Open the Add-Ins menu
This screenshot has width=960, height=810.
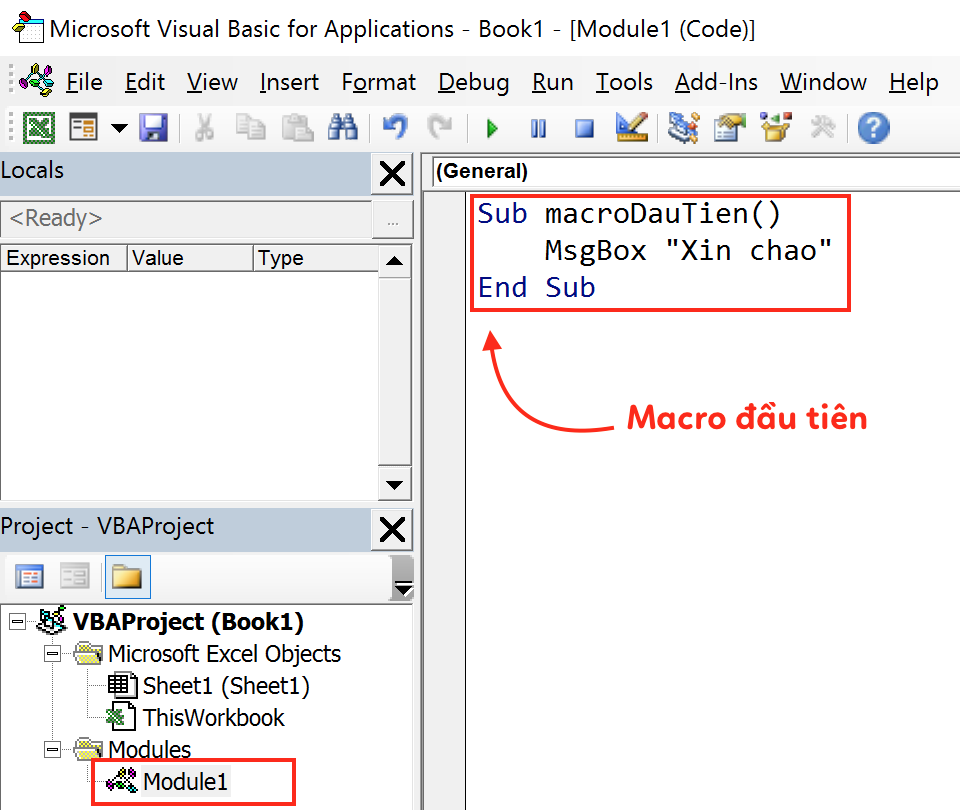coord(716,82)
